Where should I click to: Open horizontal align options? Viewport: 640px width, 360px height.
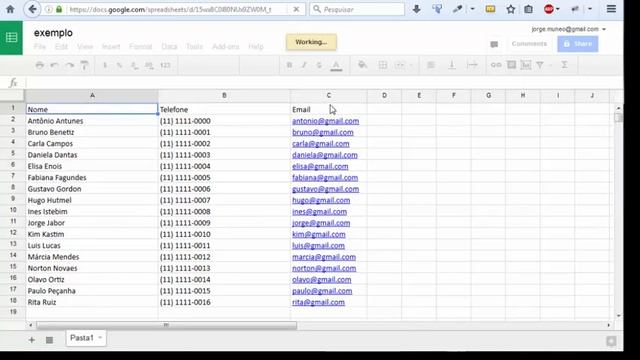click(x=431, y=65)
